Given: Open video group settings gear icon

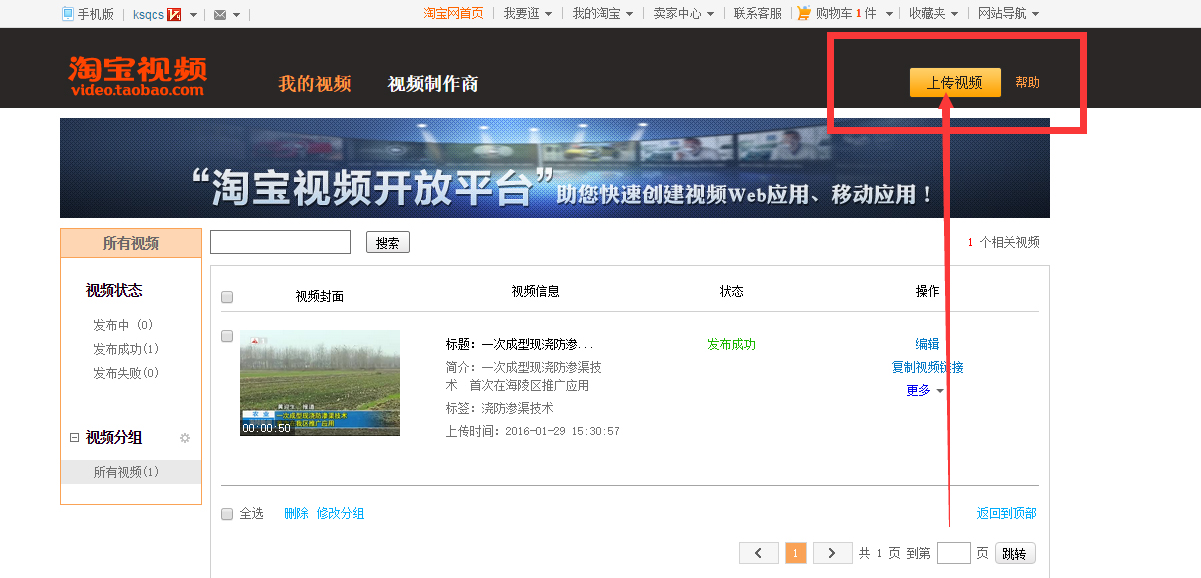Looking at the screenshot, I should click(x=184, y=438).
